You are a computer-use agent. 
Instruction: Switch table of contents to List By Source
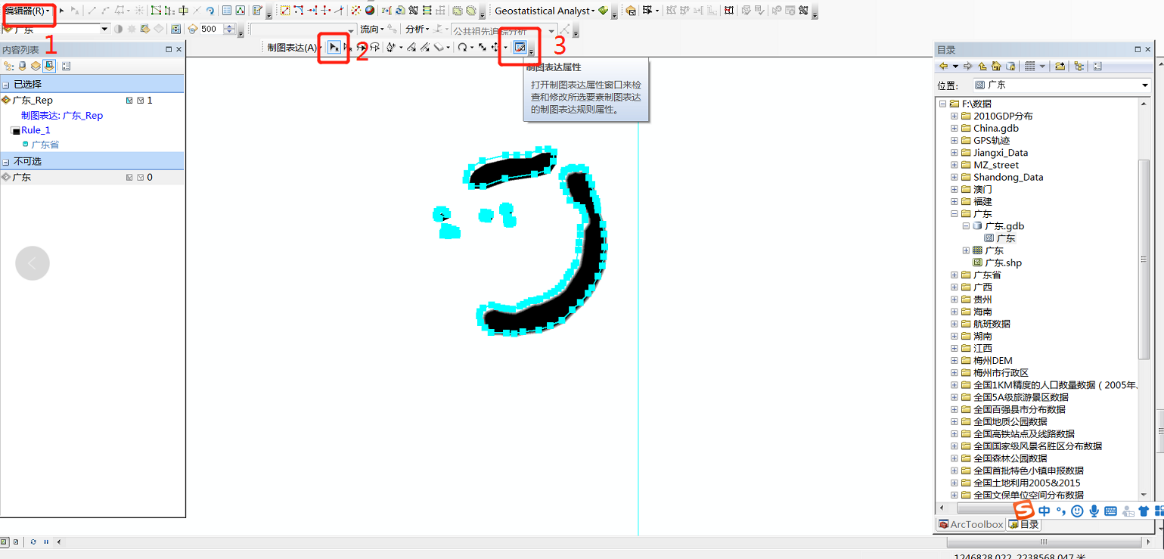[22, 66]
